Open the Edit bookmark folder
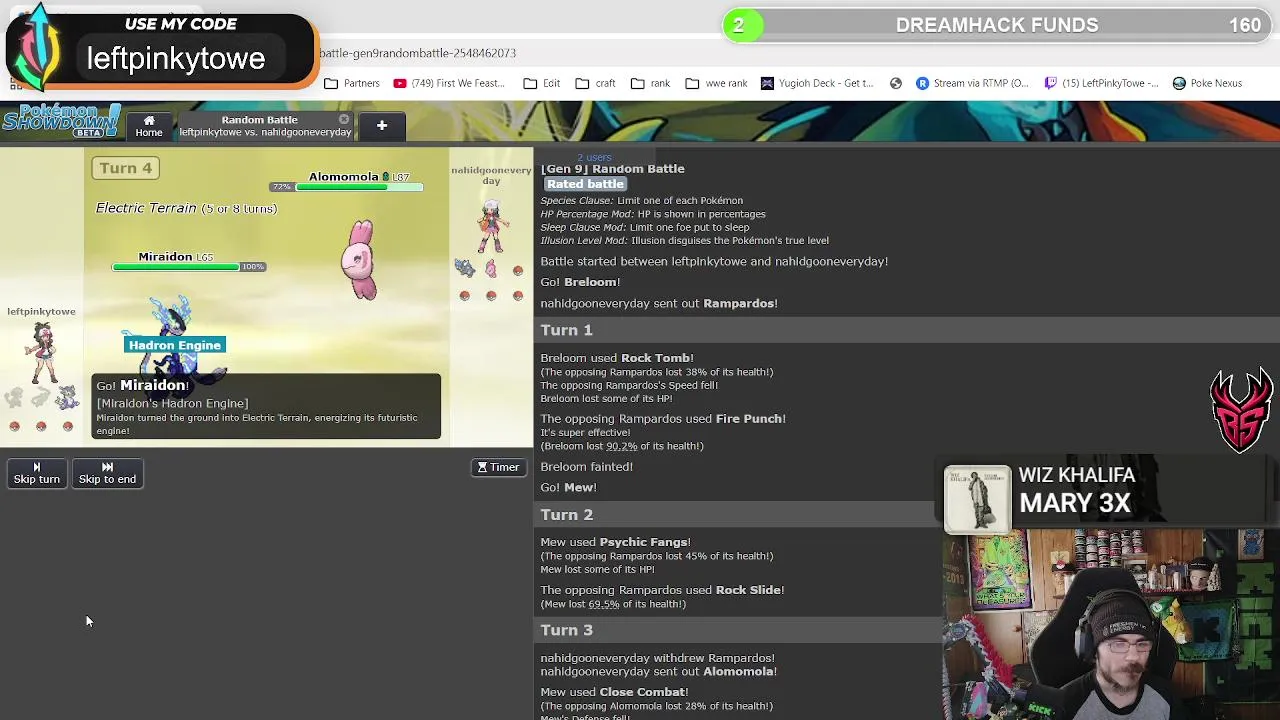1280x720 pixels. 542,83
